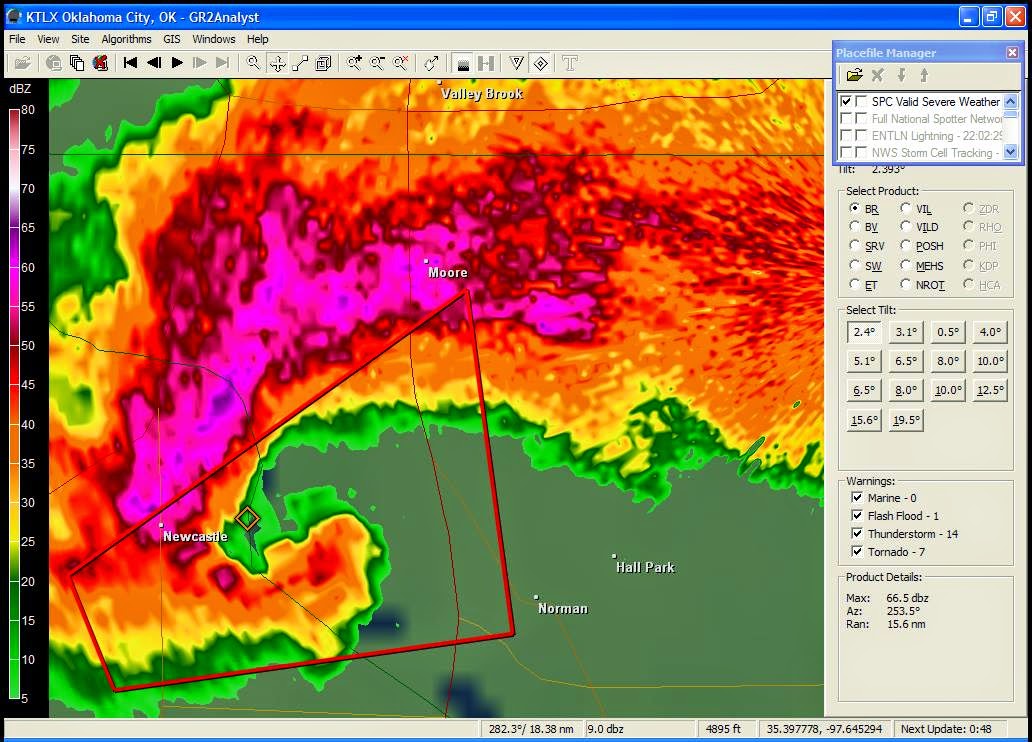Viewport: 1032px width, 742px height.
Task: Click the placefile list up arrow
Action: pyautogui.click(x=1011, y=101)
